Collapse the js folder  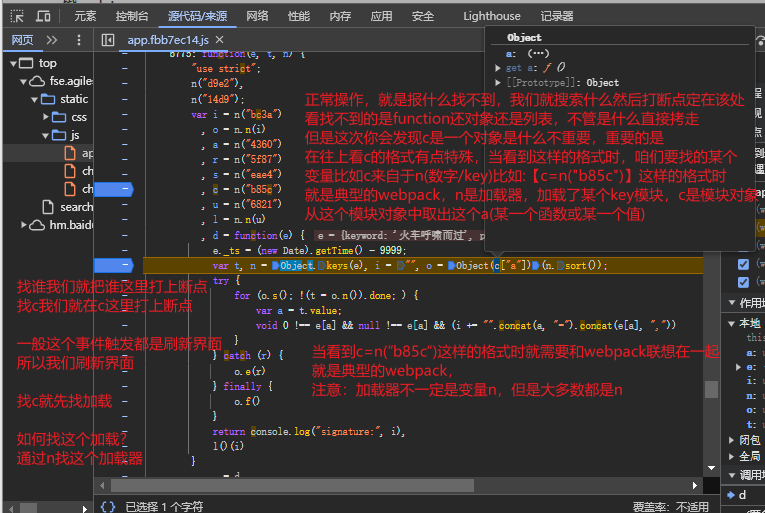coord(46,136)
